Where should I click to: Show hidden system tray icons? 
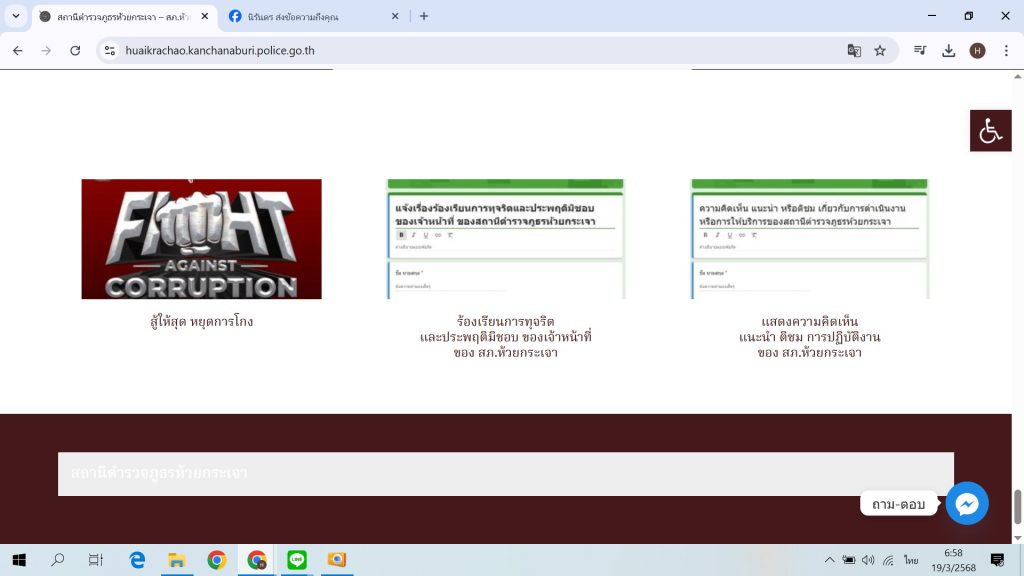pyautogui.click(x=829, y=560)
